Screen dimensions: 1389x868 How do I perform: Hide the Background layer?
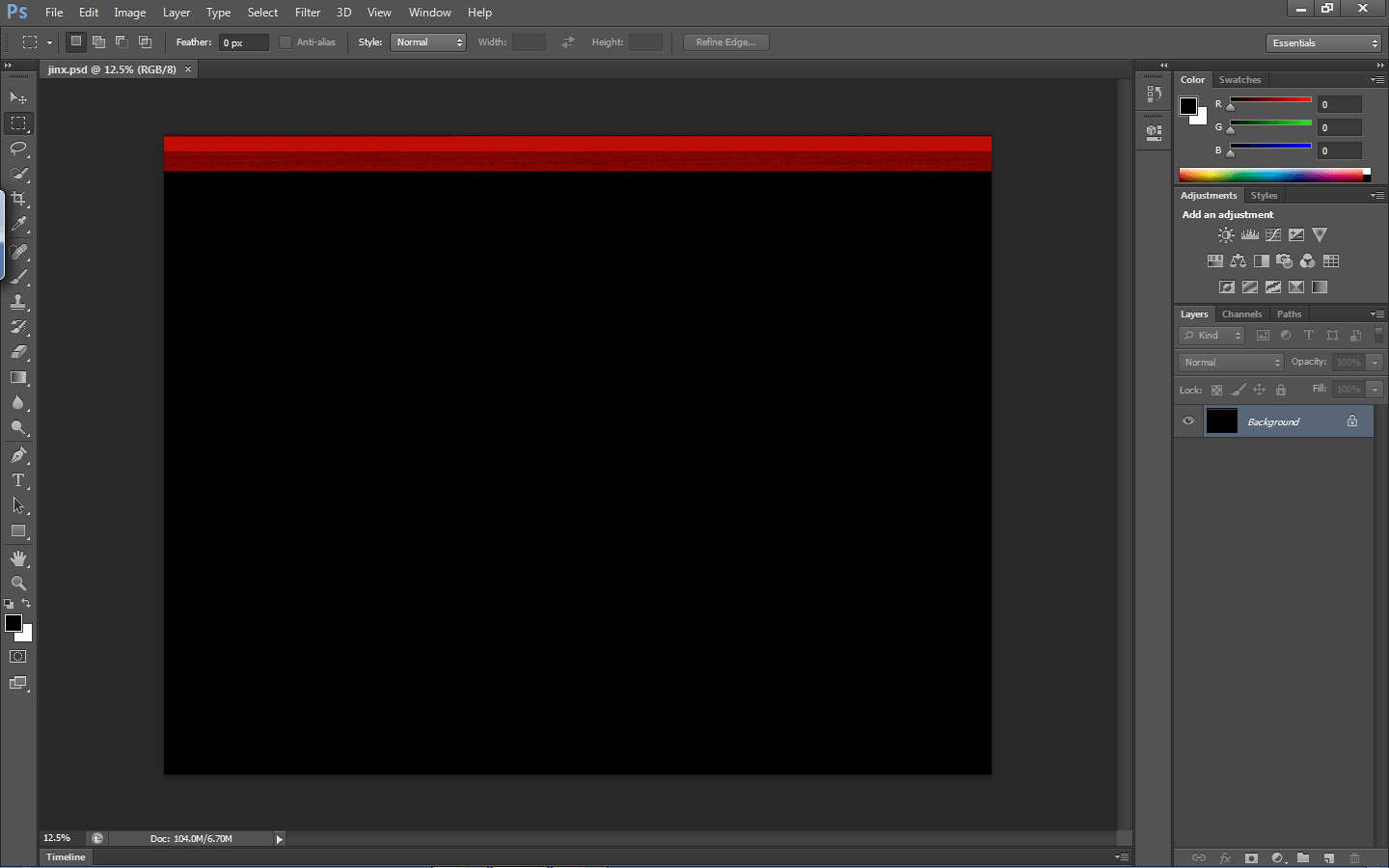tap(1188, 420)
